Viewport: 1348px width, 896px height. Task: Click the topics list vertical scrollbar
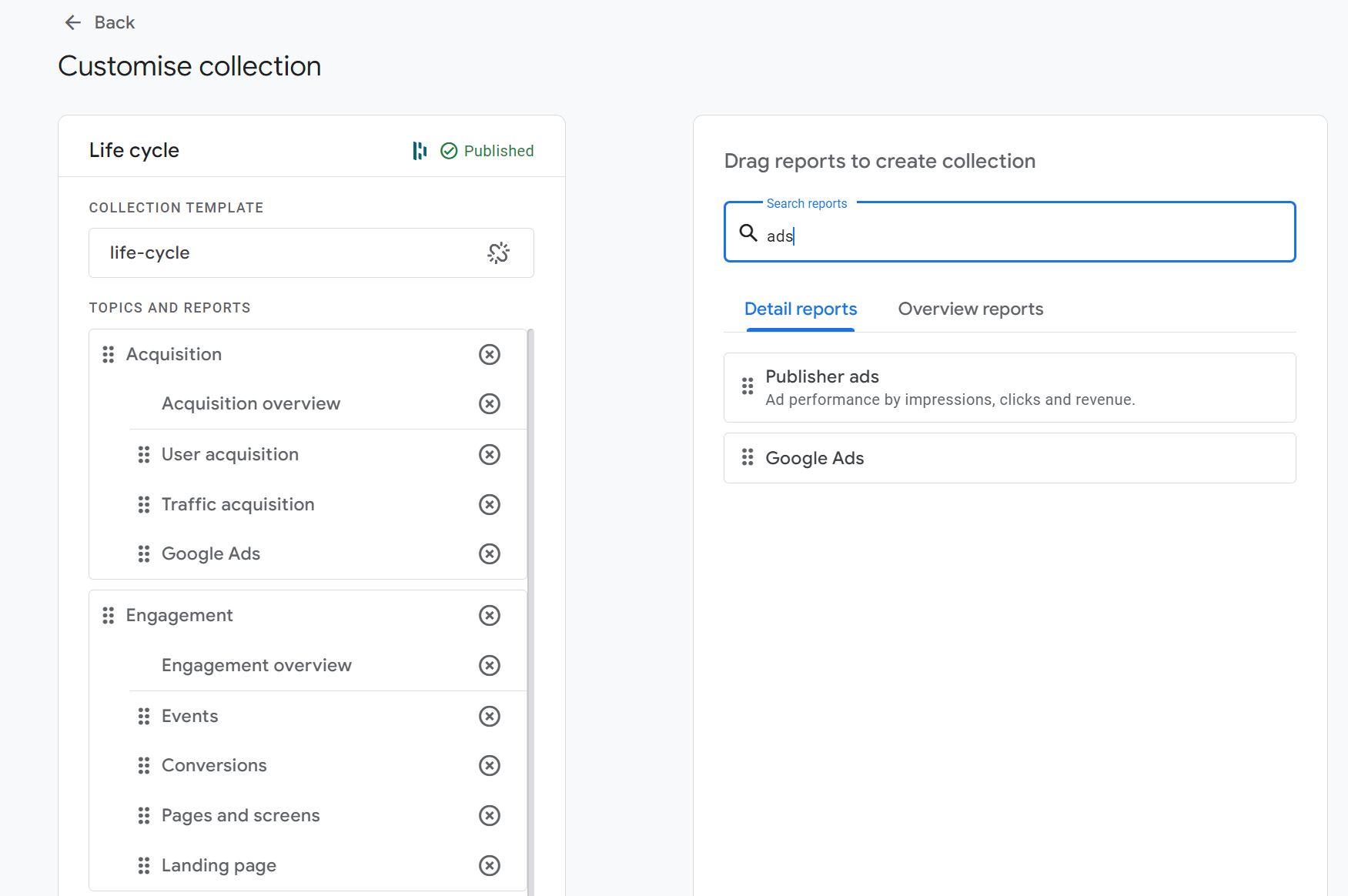tap(530, 612)
